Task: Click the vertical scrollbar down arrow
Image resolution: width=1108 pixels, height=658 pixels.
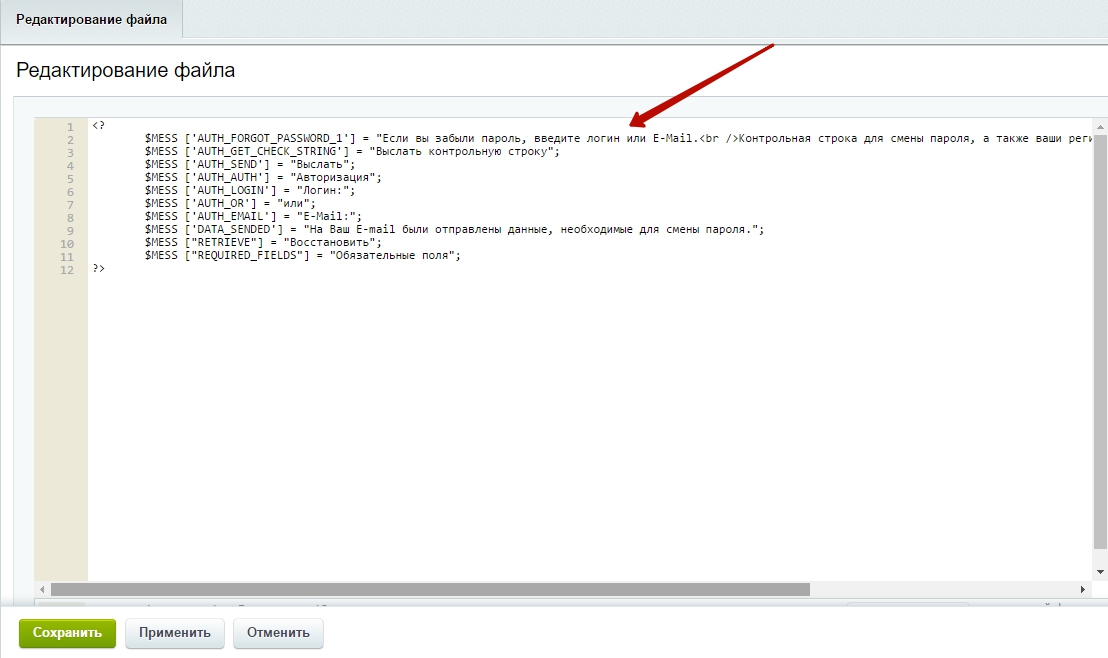Action: (1100, 571)
